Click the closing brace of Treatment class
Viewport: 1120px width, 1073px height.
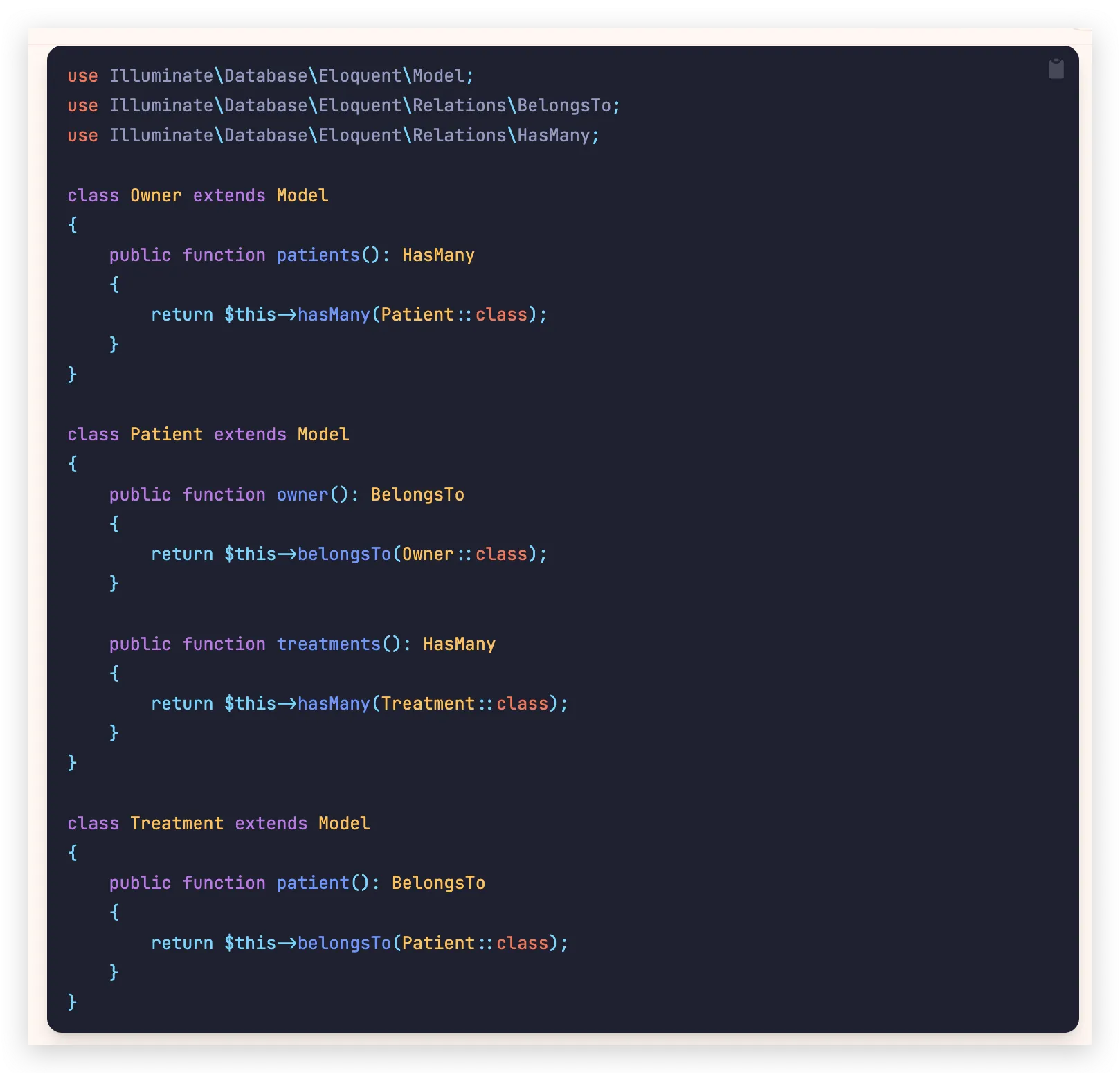[71, 1002]
